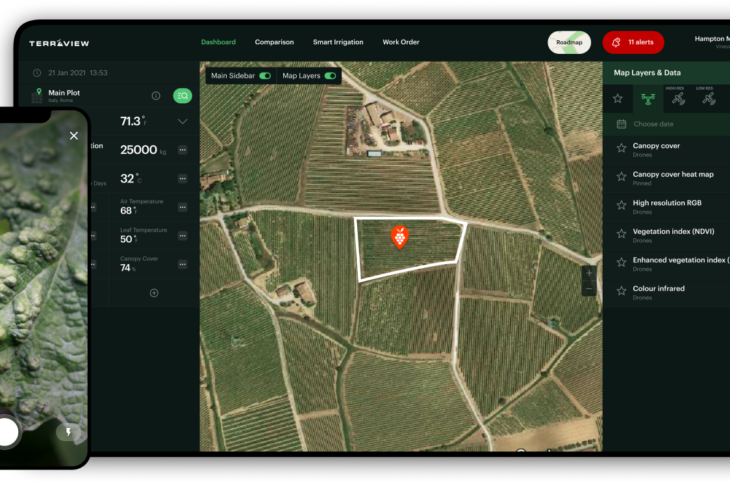The height and width of the screenshot is (485, 730).
Task: Star the Colour infrared layer
Action: [x=621, y=291]
